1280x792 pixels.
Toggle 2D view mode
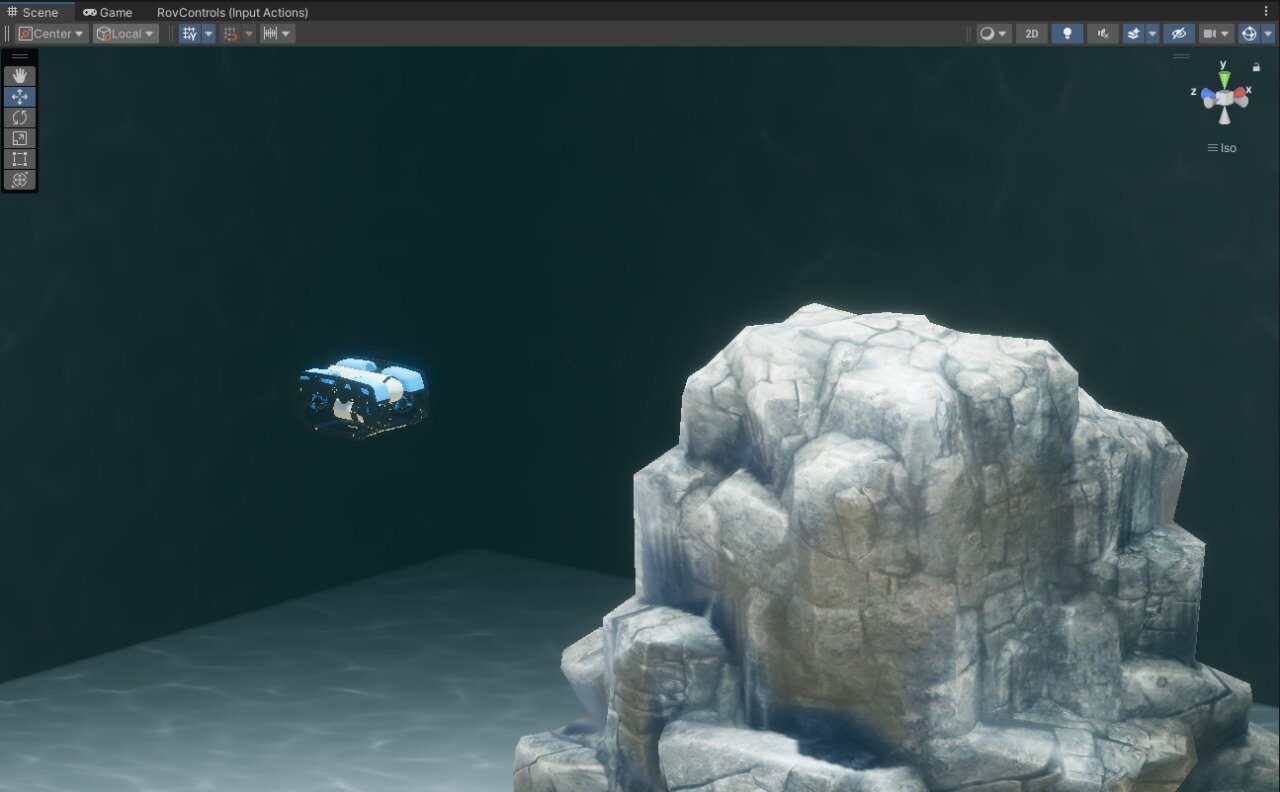pos(1031,33)
